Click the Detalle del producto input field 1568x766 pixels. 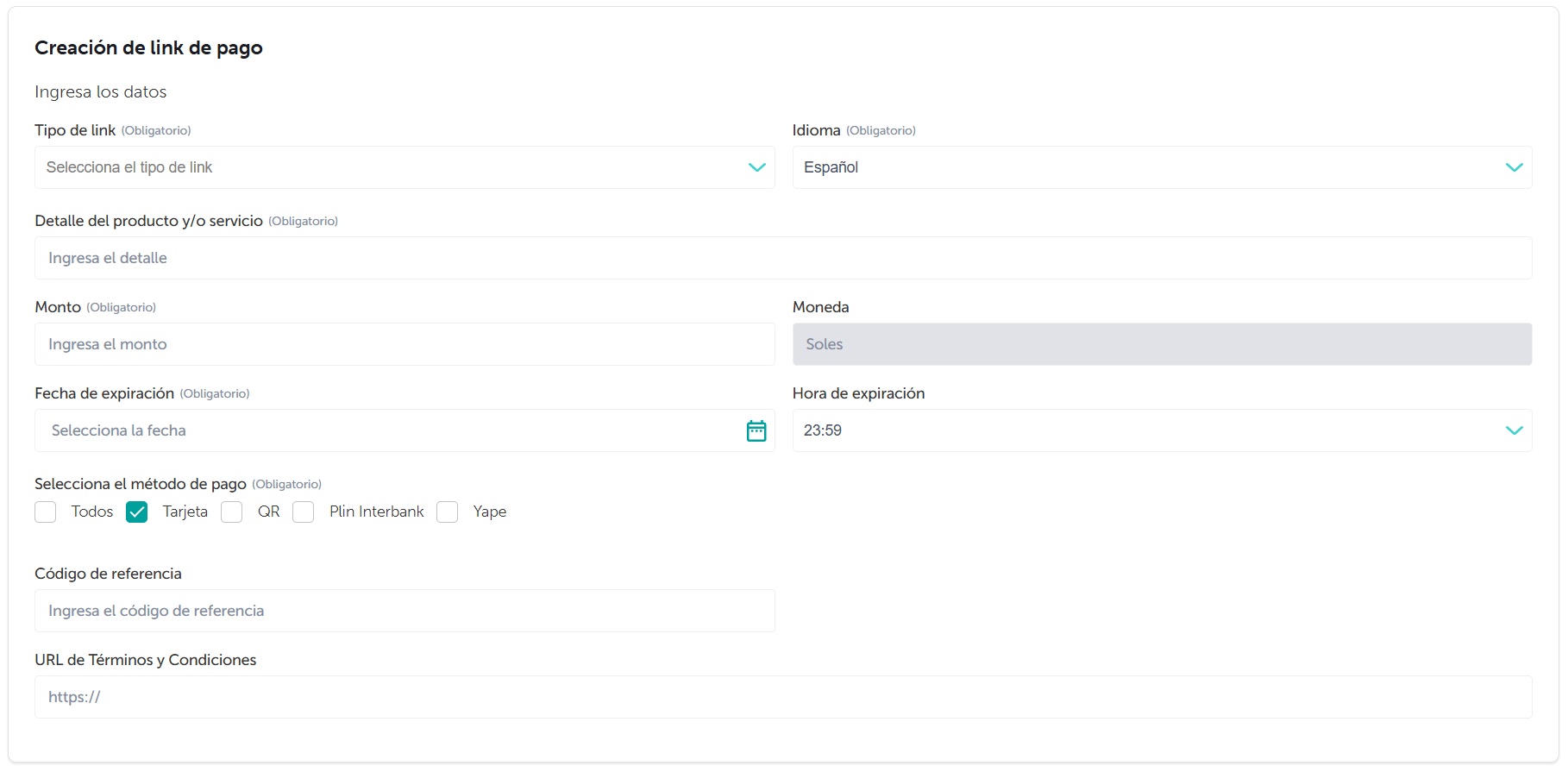pos(782,258)
